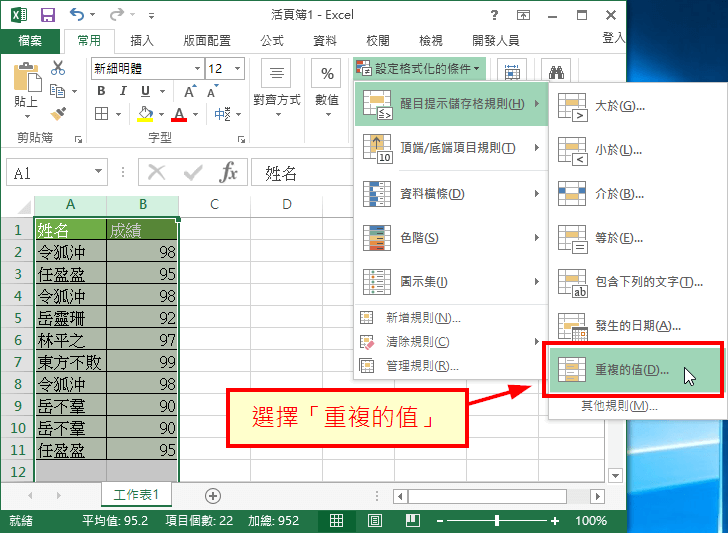Screen dimensions: 728x533
Task: Switch to the 公式 Formulas tab
Action: pos(272,41)
